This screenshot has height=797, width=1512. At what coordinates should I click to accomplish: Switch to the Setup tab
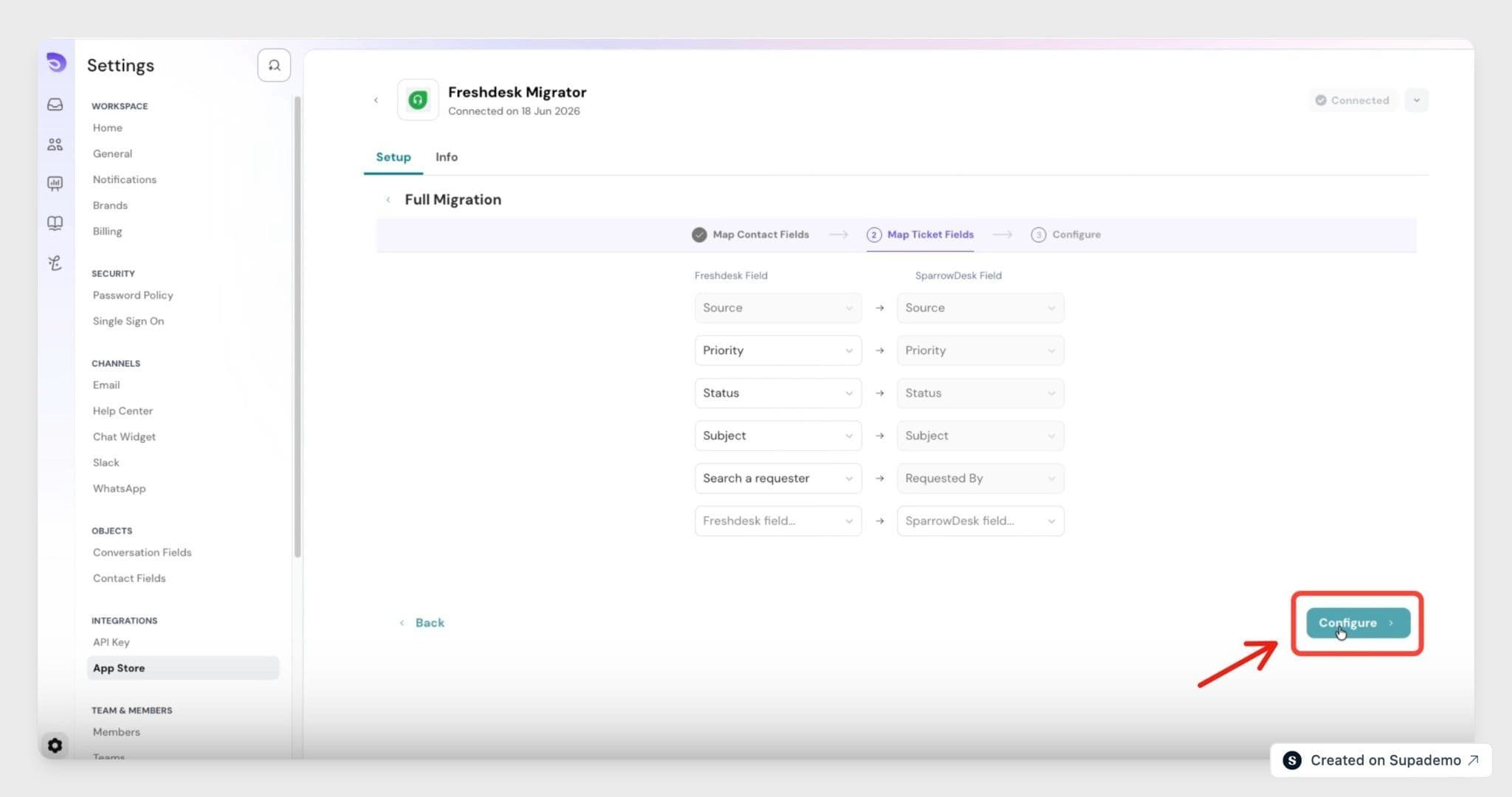pyautogui.click(x=394, y=157)
